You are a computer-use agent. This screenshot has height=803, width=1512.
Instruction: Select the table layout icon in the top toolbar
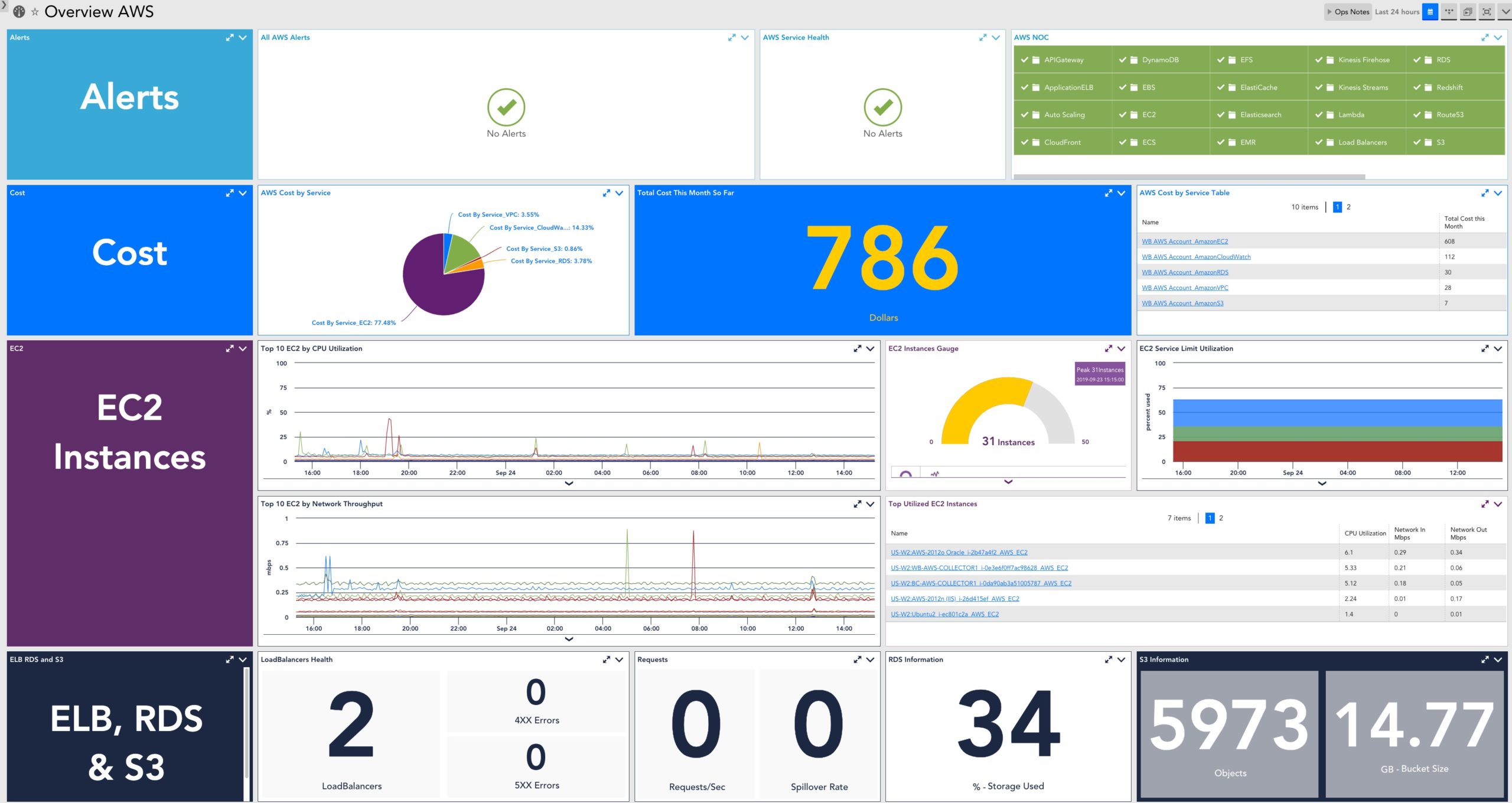tap(1430, 12)
